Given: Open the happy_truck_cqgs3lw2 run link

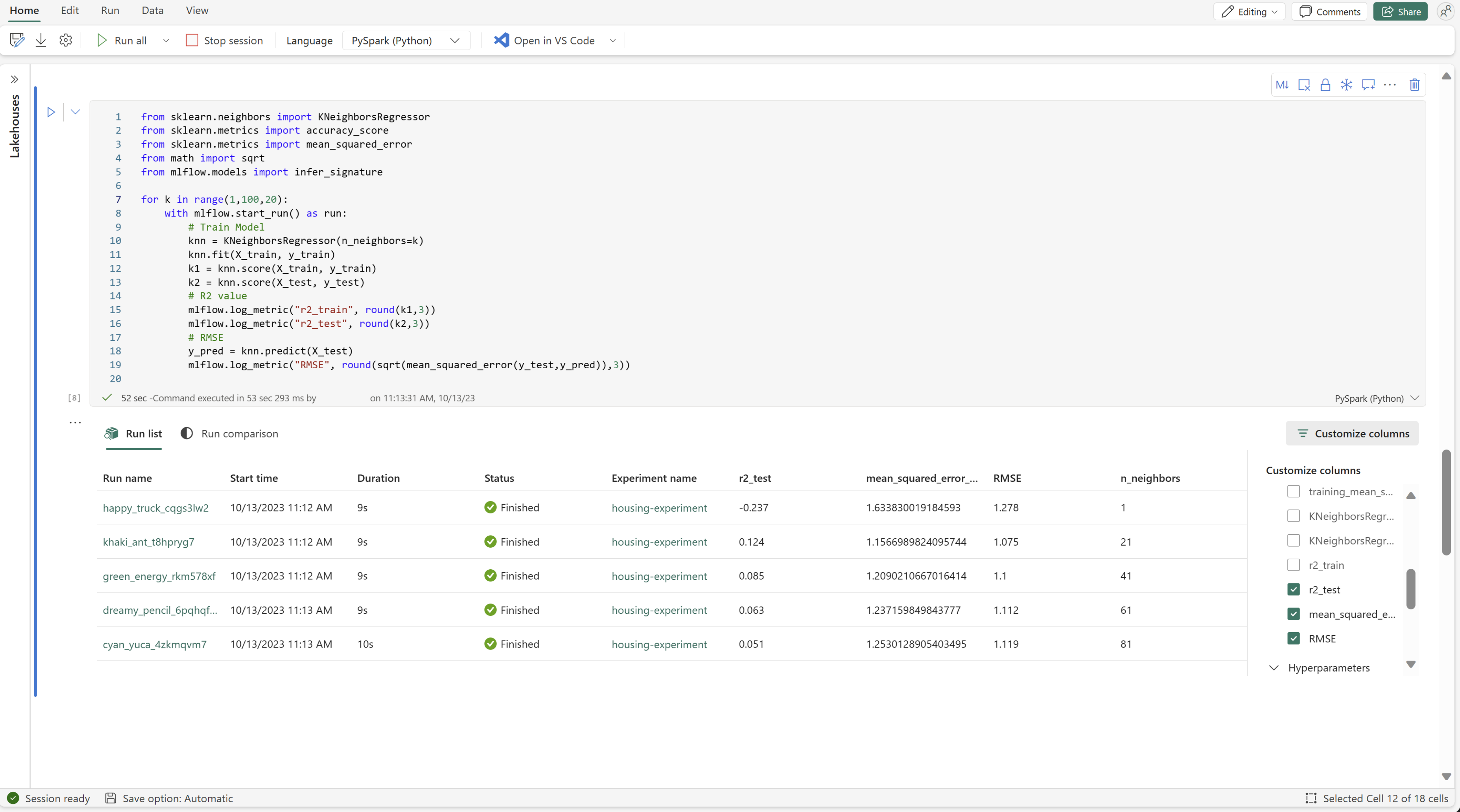Looking at the screenshot, I should [156, 508].
